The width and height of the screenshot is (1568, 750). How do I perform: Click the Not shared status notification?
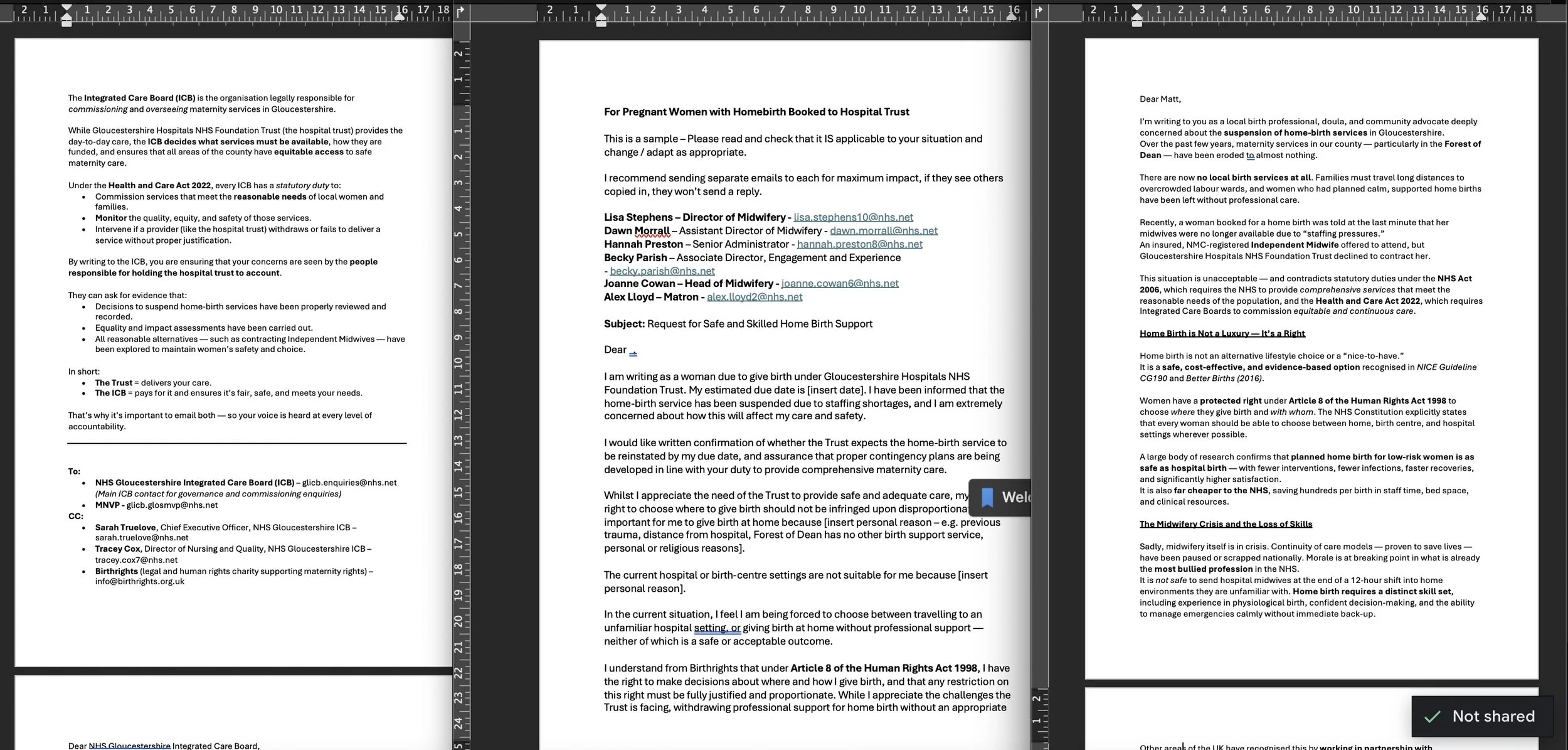click(1493, 716)
